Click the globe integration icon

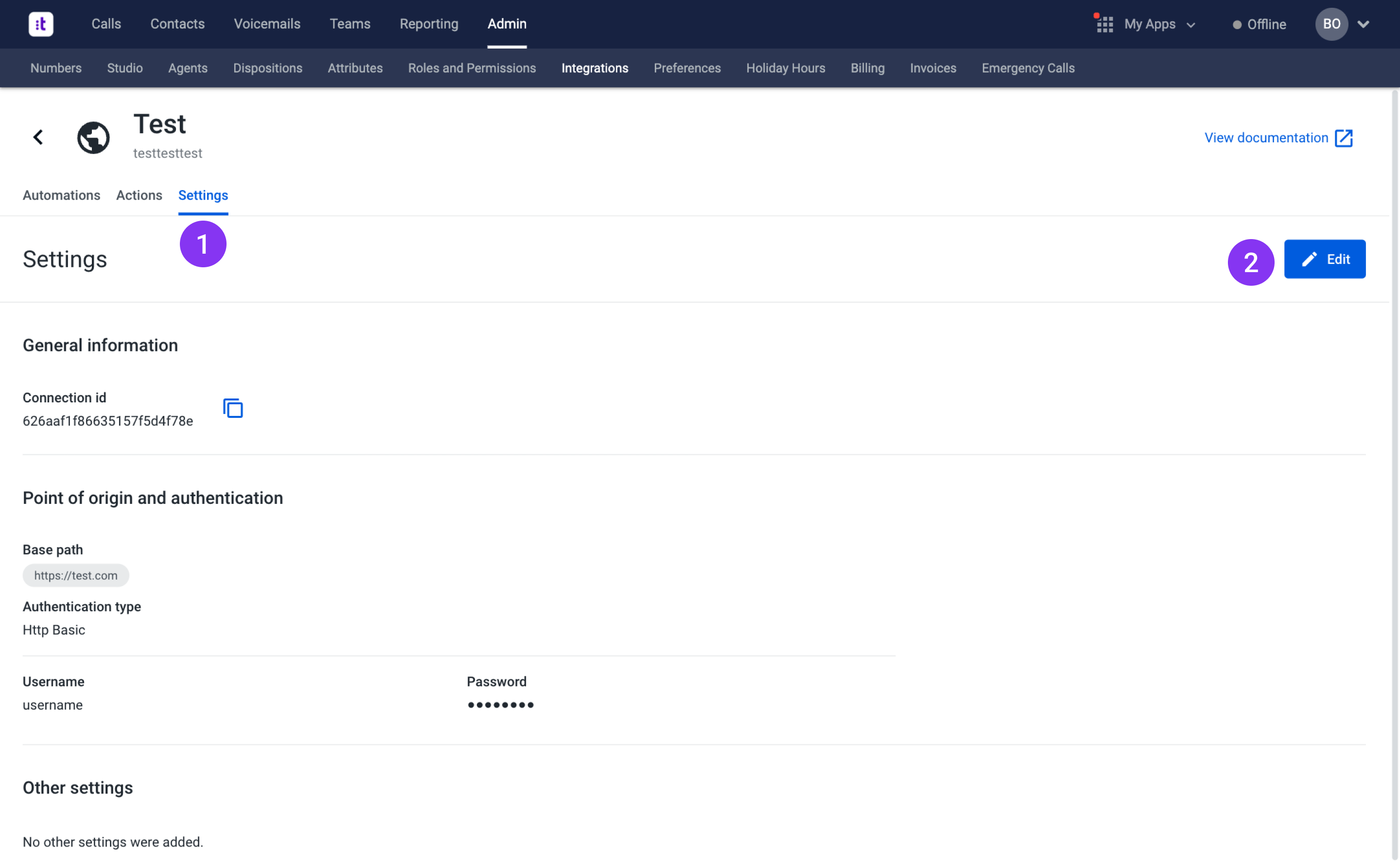coord(93,138)
